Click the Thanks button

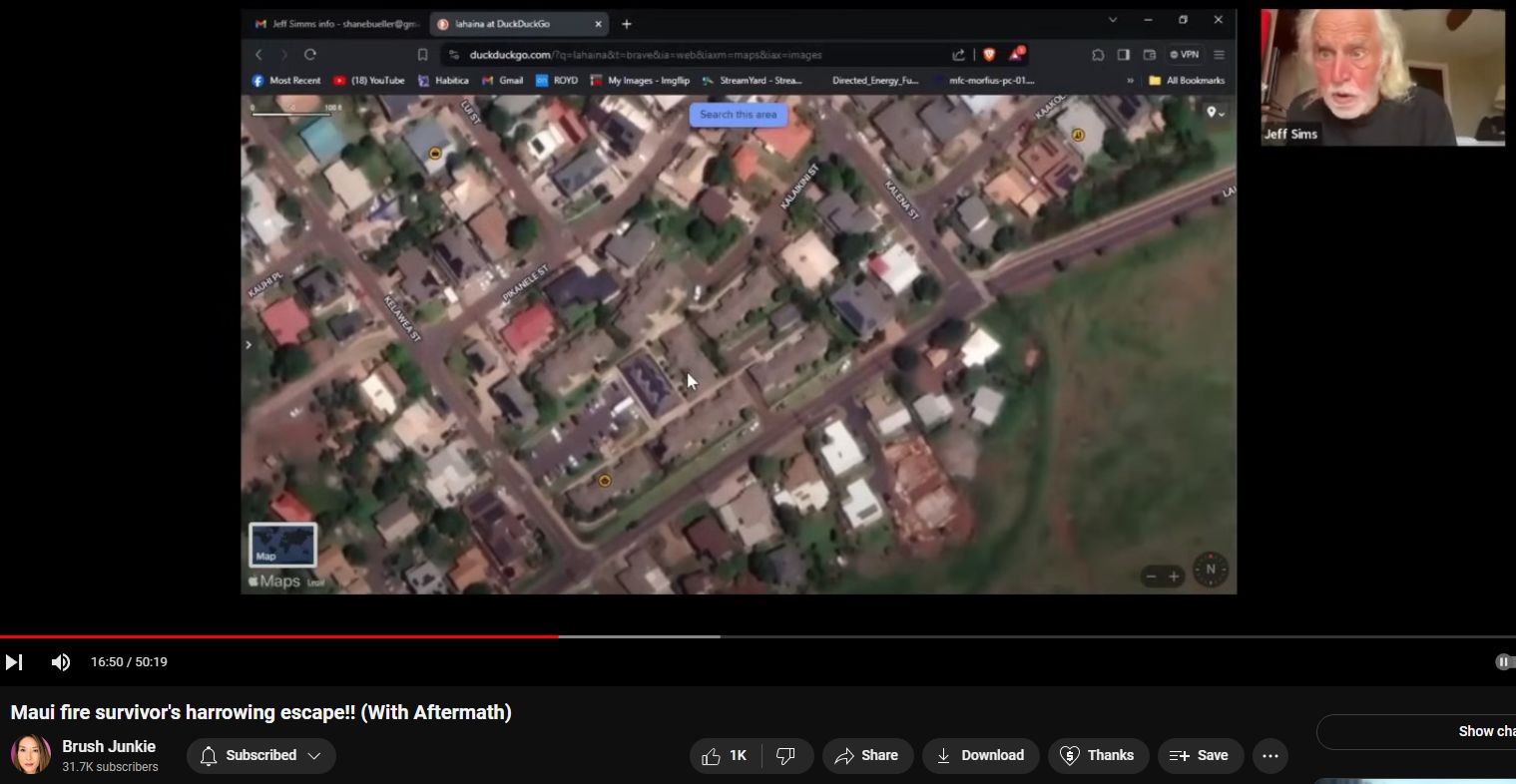point(1098,756)
